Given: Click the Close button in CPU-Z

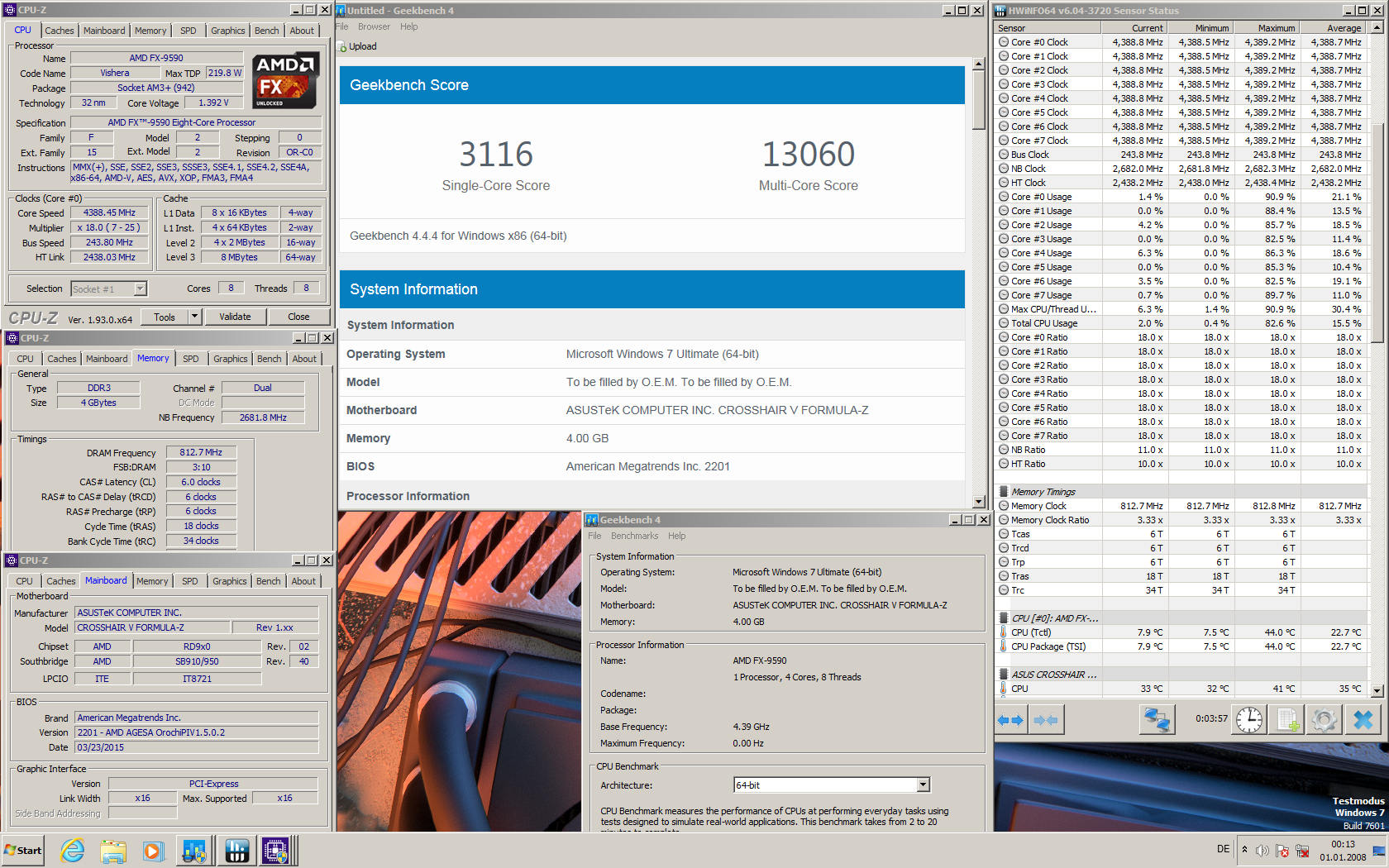Looking at the screenshot, I should [x=298, y=317].
